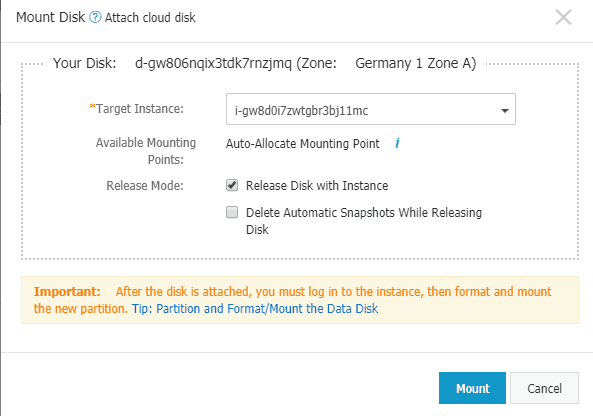This screenshot has width=593, height=416.
Task: Click the blue info icon next to Auto-Allocate Mounting Point
Action: (397, 143)
